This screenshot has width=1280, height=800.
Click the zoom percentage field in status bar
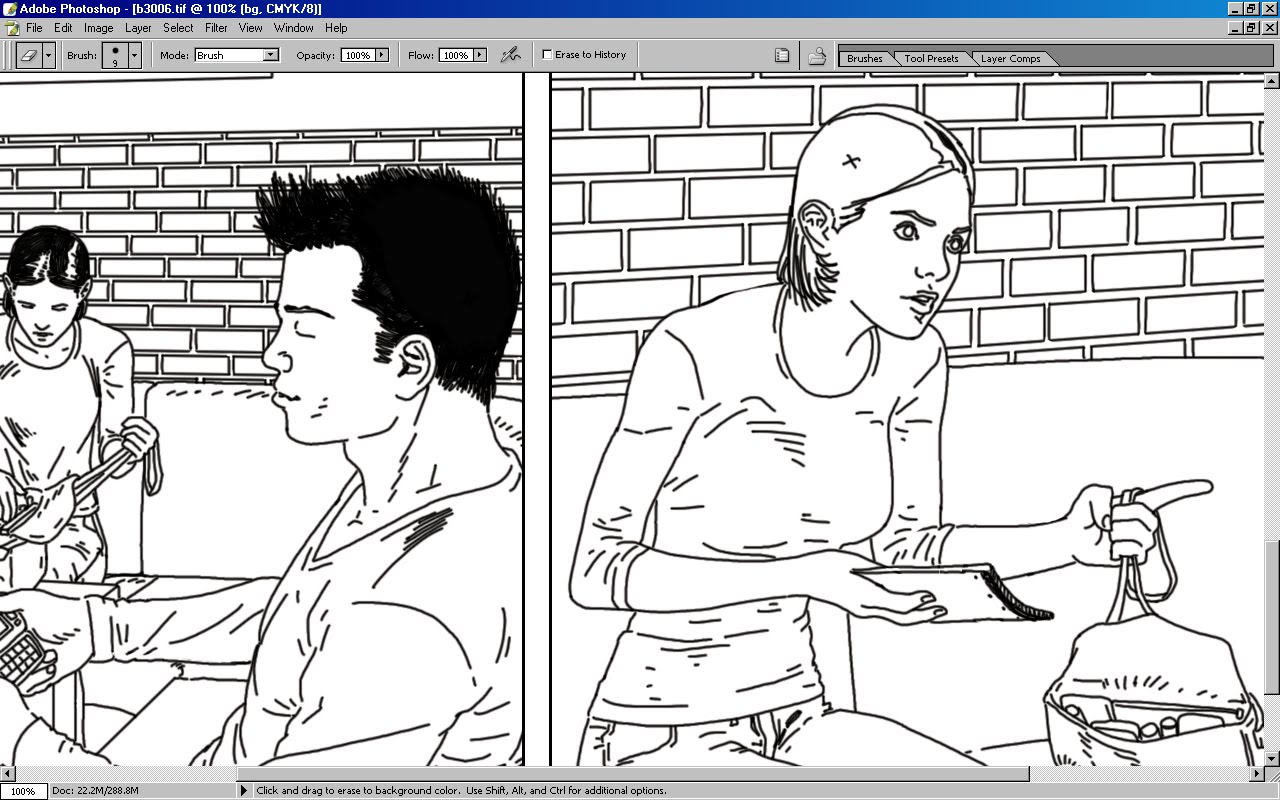(x=23, y=791)
